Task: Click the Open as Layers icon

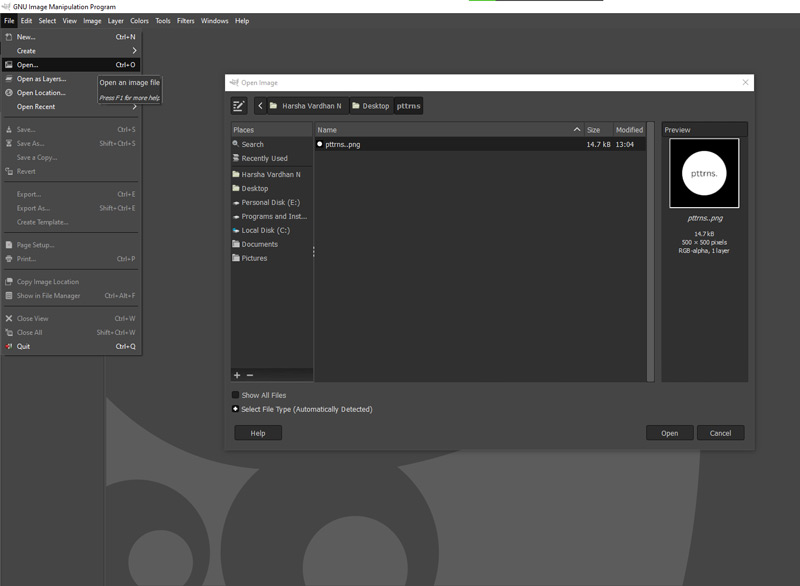Action: (9, 79)
